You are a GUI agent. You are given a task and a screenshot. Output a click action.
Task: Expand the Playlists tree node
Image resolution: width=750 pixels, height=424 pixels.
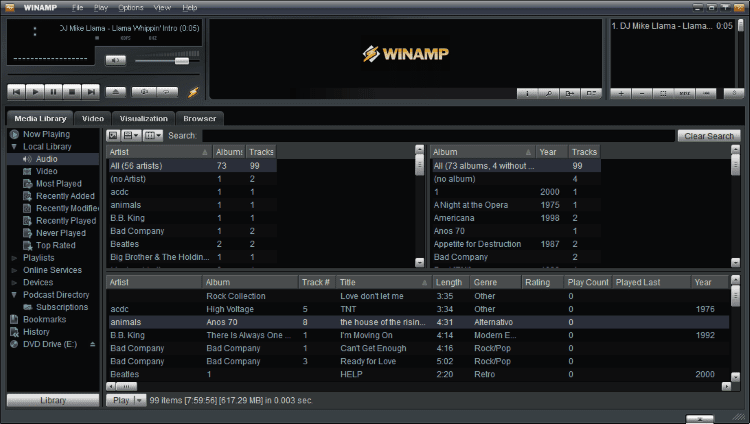[14, 258]
